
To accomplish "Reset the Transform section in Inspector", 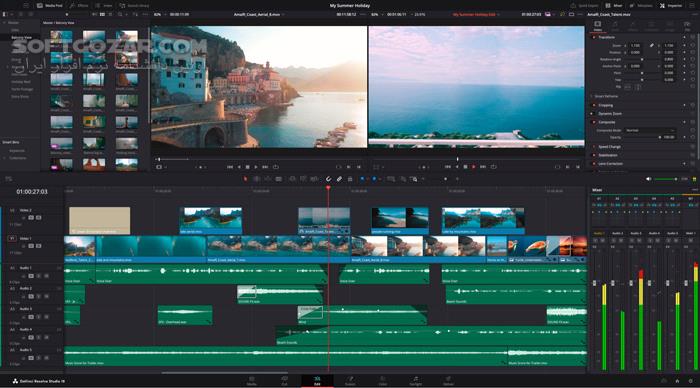I will click(692, 38).
